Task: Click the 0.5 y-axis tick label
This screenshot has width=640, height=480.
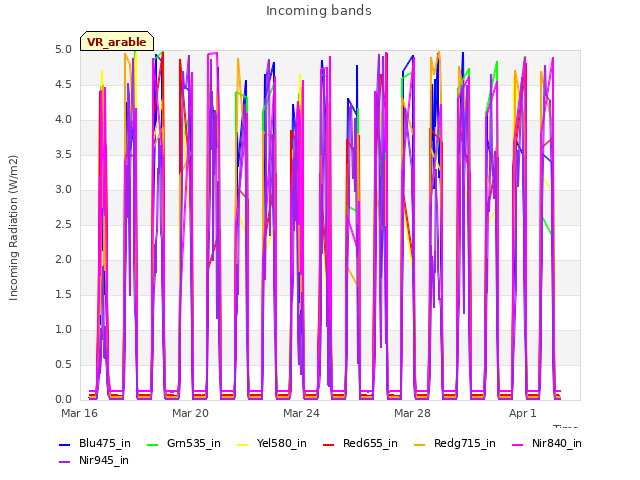Action: point(63,364)
